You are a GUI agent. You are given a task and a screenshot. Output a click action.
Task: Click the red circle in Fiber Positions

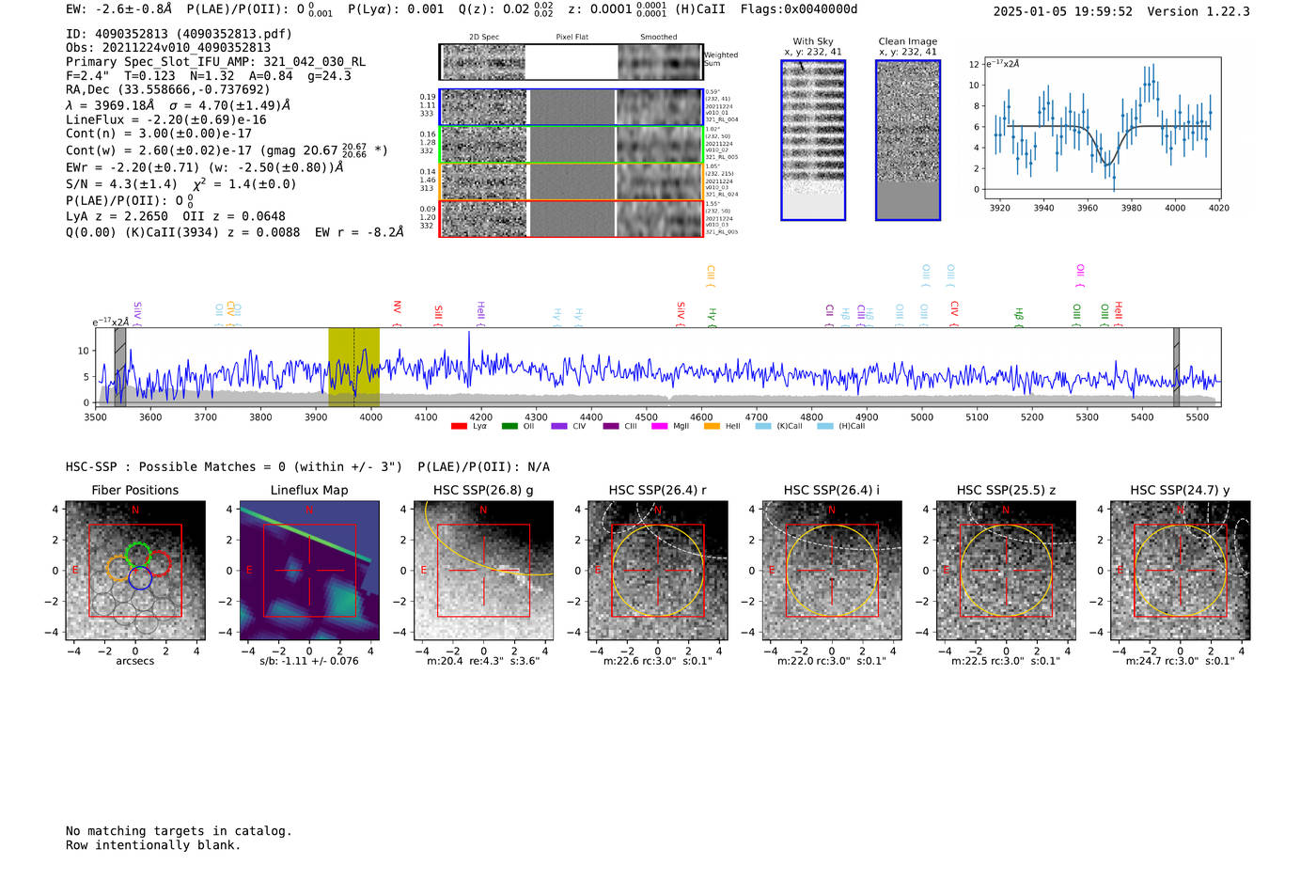click(x=159, y=564)
